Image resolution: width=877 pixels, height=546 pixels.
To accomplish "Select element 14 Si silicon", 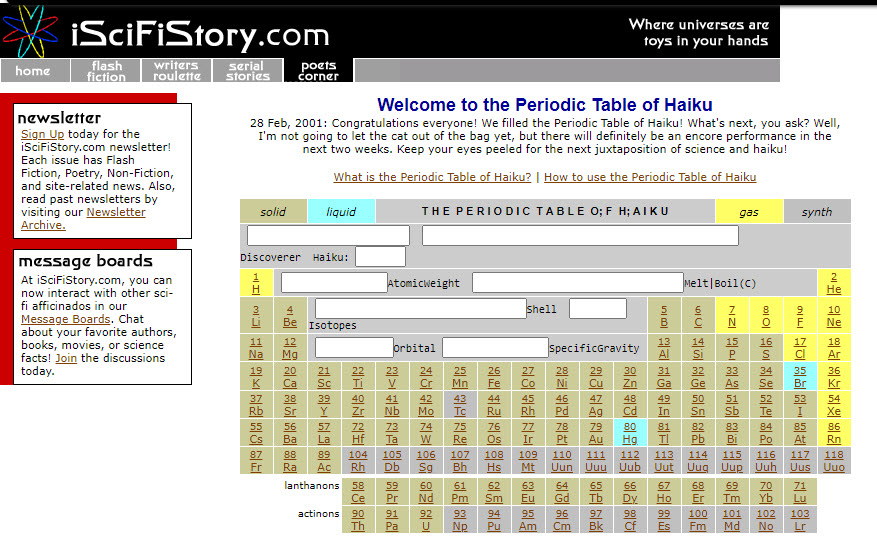I will coord(698,348).
